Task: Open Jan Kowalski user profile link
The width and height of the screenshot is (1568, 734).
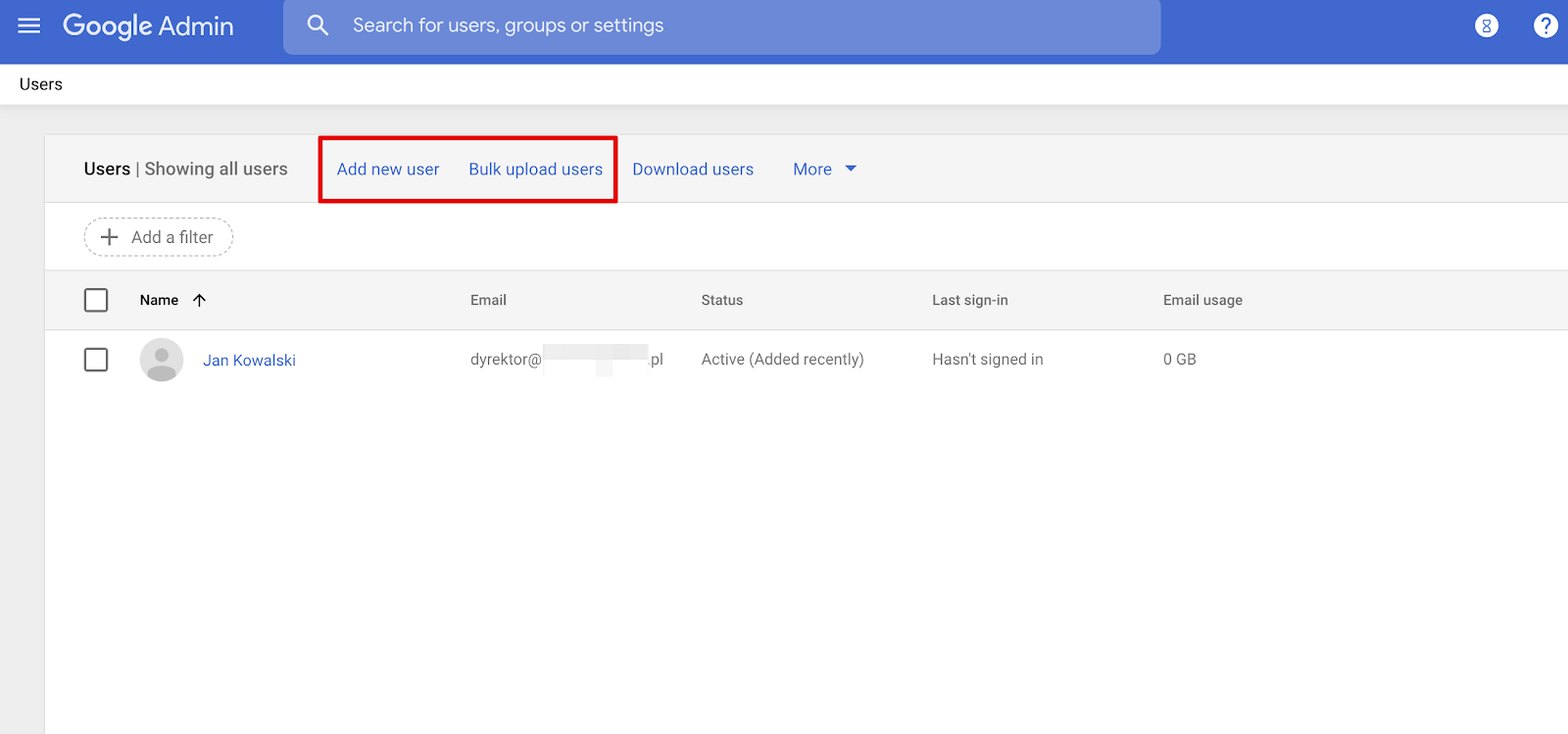Action: coord(249,360)
